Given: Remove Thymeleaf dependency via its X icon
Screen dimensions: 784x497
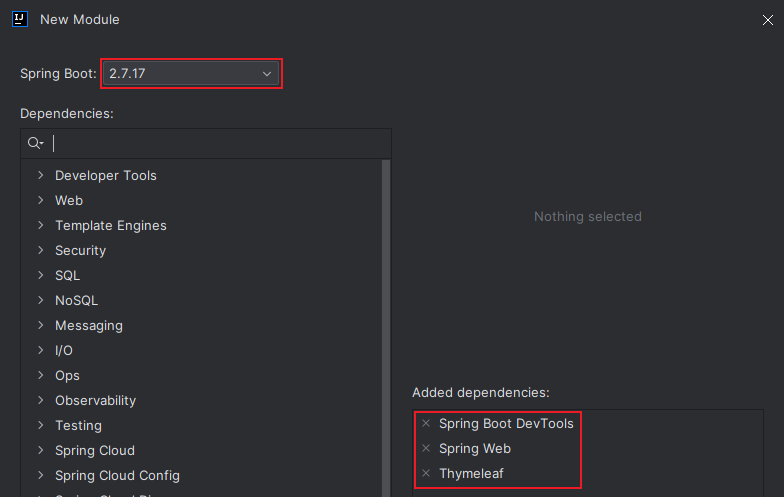Looking at the screenshot, I should [x=426, y=473].
